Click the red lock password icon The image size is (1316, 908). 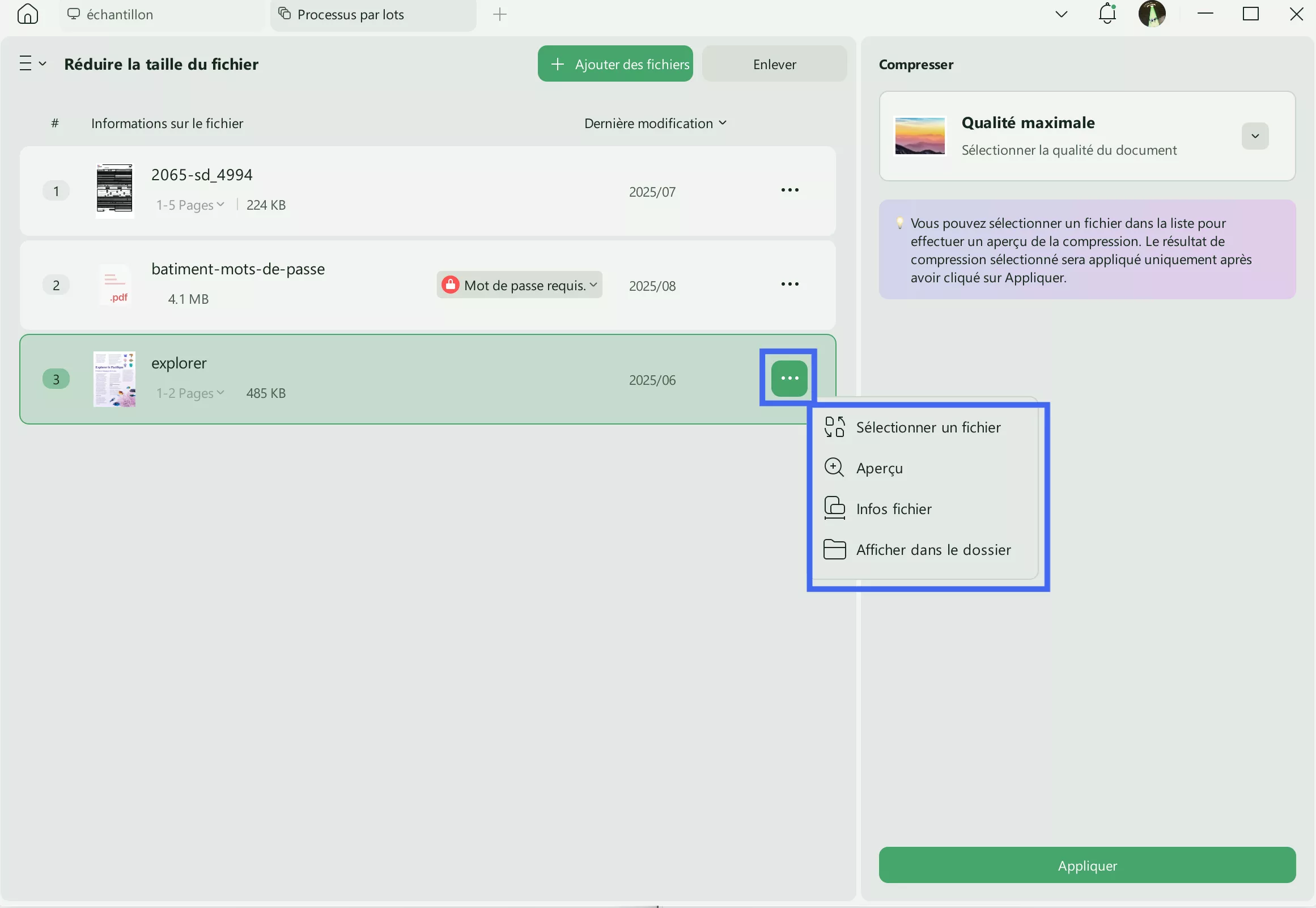(451, 285)
